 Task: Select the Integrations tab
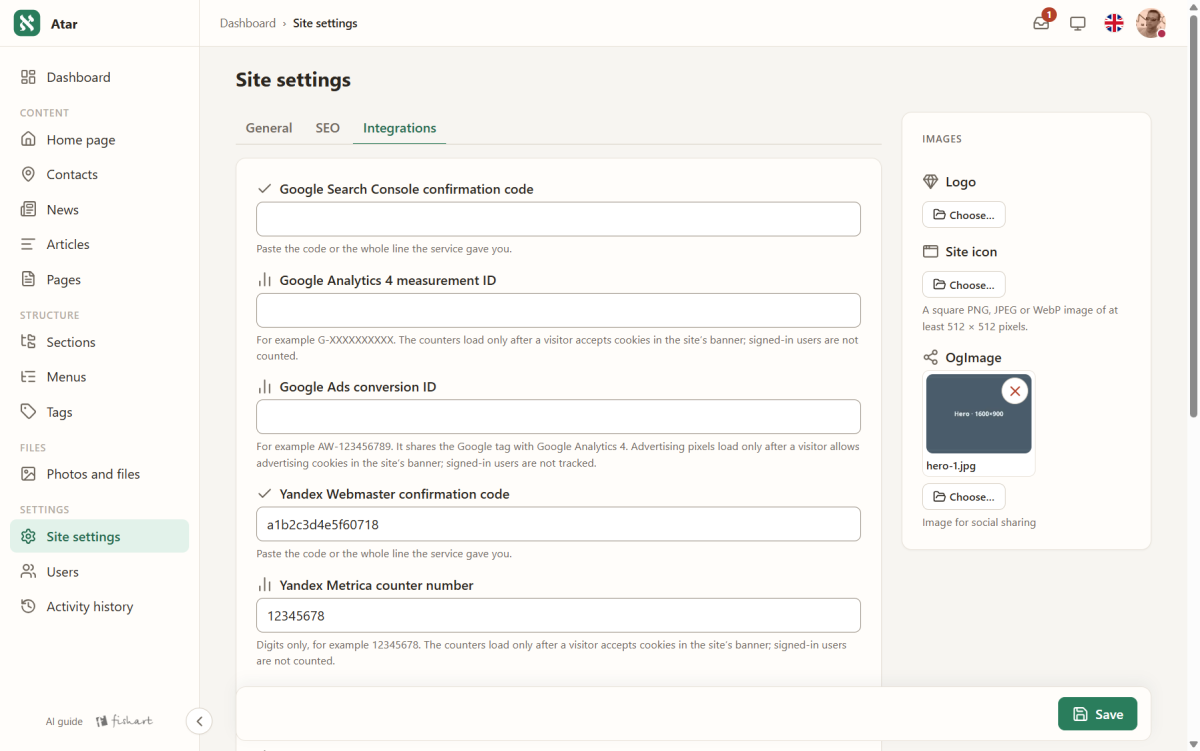tap(399, 128)
